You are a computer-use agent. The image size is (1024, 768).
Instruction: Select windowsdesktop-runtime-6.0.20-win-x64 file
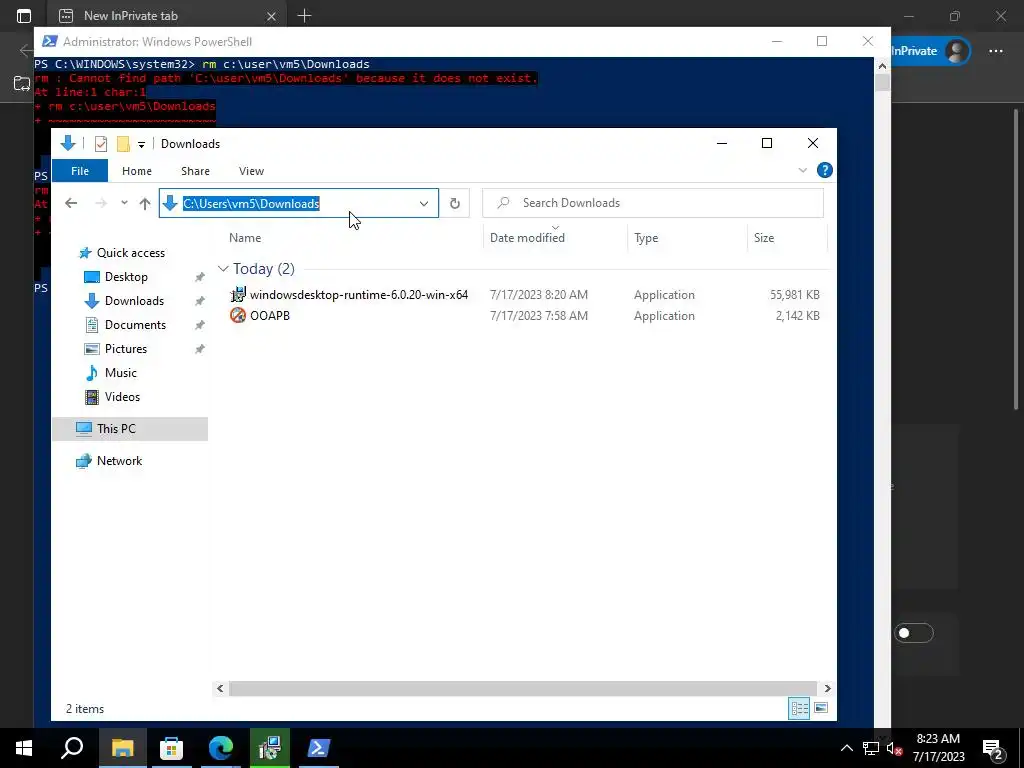pyautogui.click(x=359, y=295)
